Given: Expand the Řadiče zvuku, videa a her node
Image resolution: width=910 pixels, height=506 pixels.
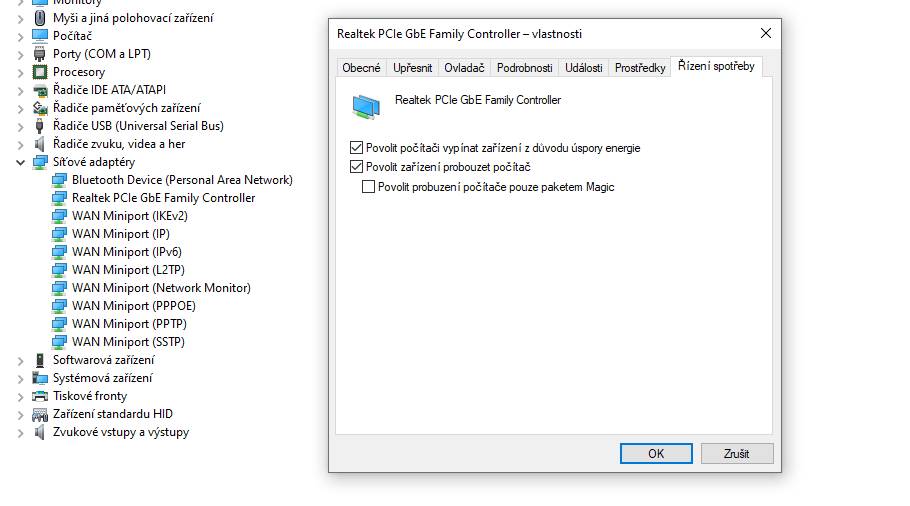Looking at the screenshot, I should pyautogui.click(x=20, y=144).
